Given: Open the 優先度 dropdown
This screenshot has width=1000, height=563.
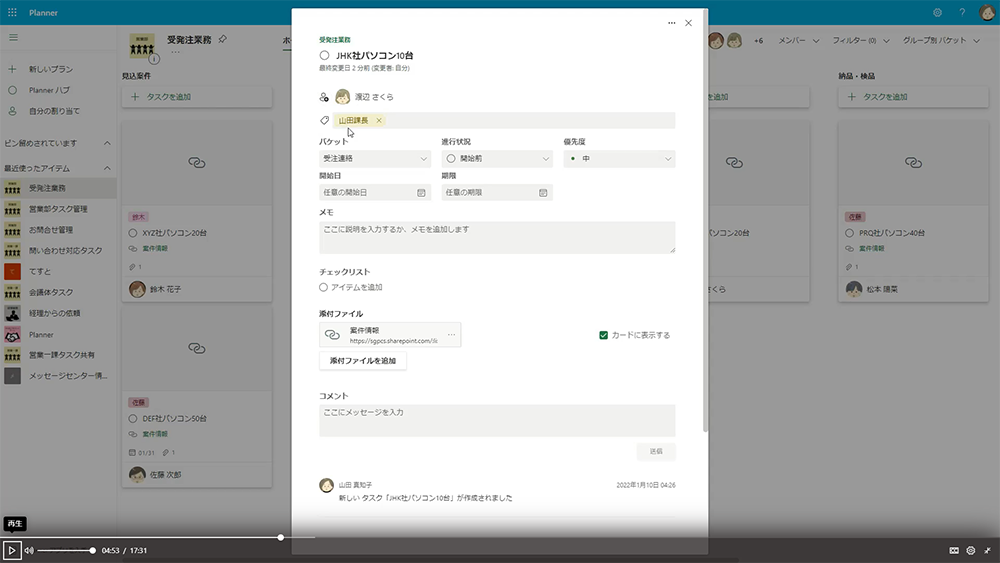Looking at the screenshot, I should tap(619, 159).
